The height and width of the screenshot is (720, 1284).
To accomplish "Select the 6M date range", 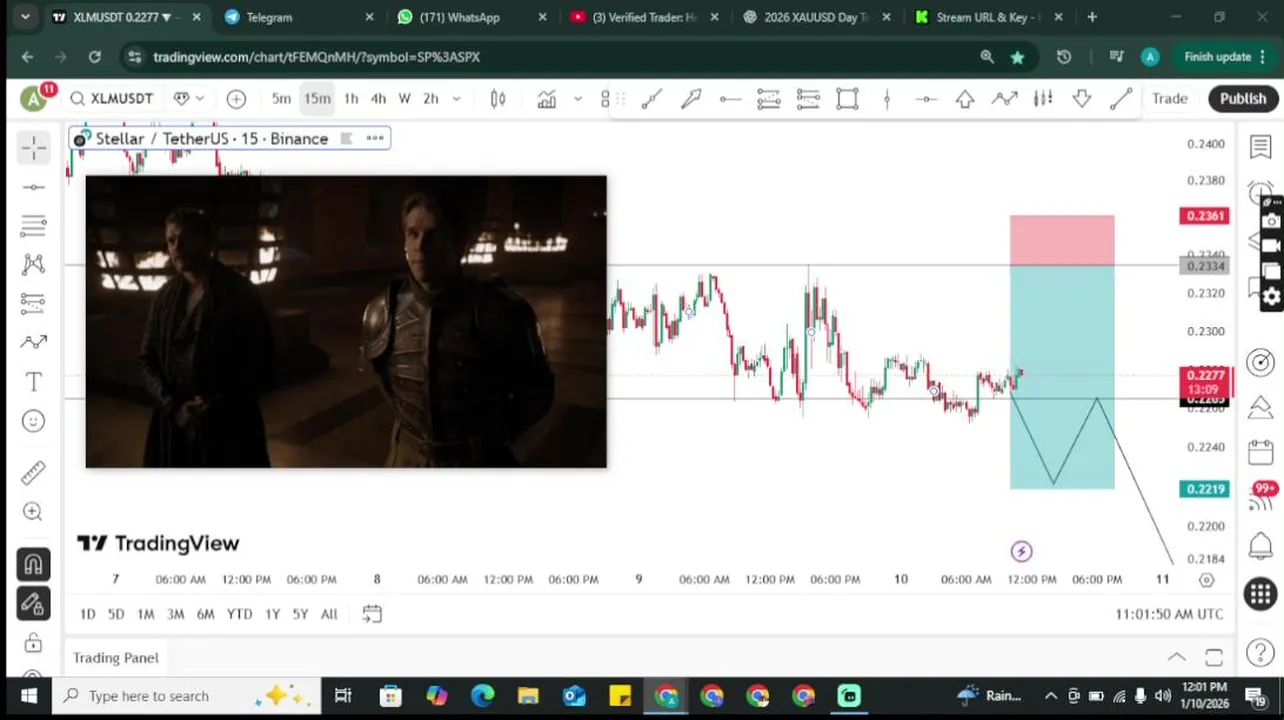I will point(205,614).
